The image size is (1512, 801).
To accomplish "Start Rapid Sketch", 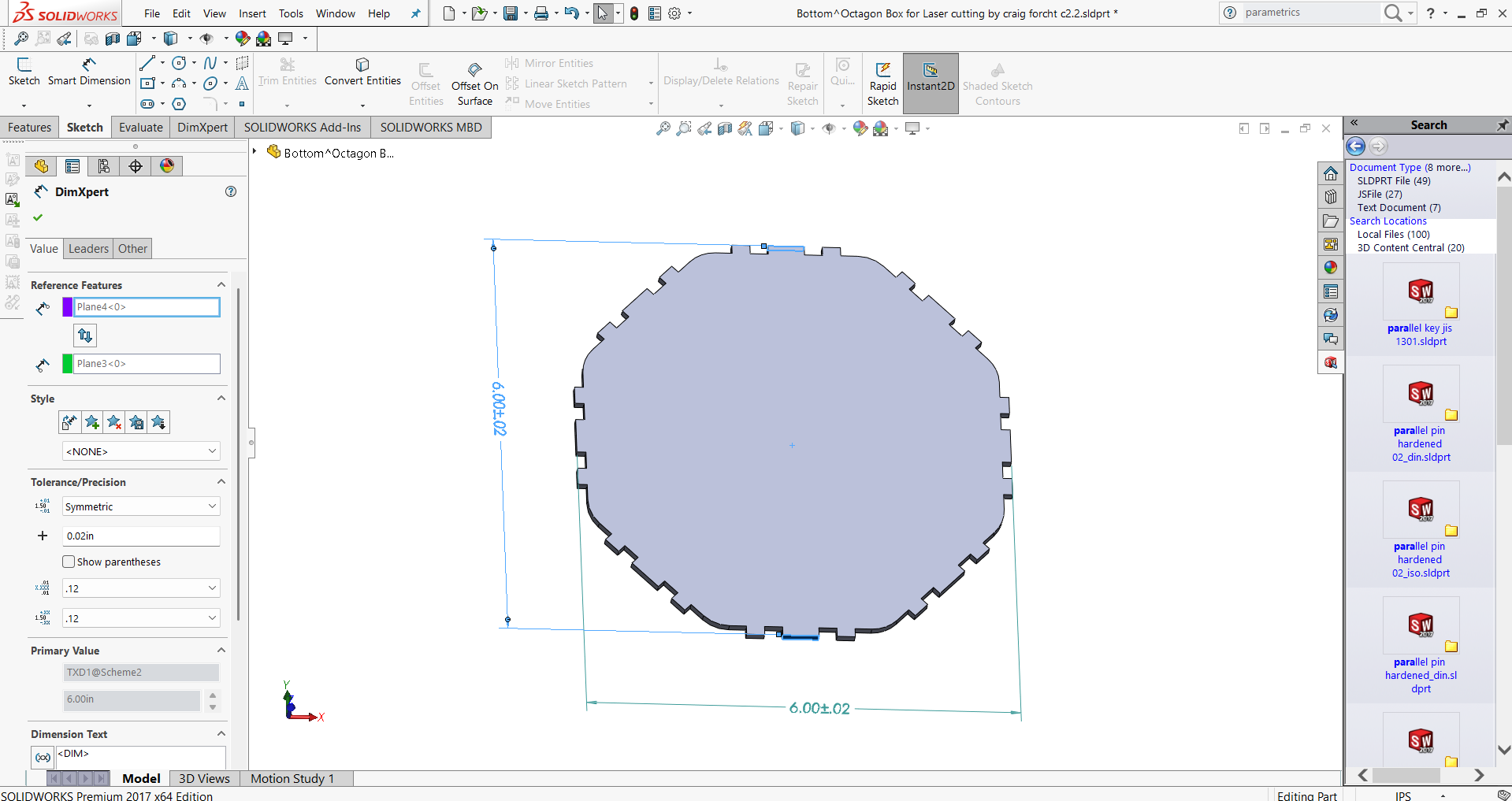I will point(882,84).
